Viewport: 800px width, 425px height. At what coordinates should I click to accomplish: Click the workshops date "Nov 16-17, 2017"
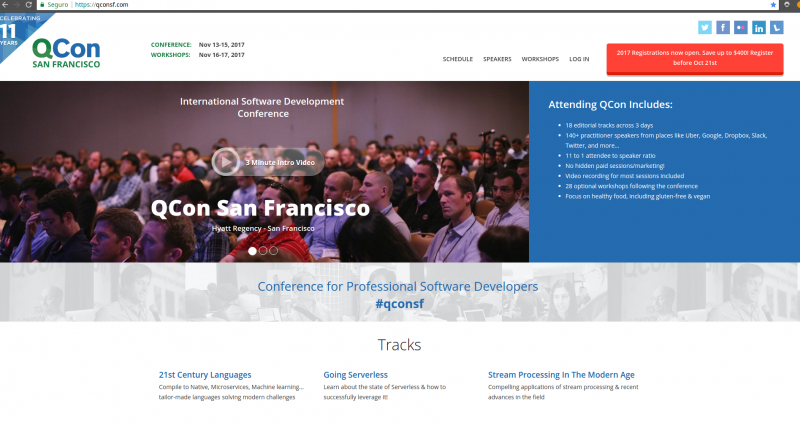[x=221, y=55]
